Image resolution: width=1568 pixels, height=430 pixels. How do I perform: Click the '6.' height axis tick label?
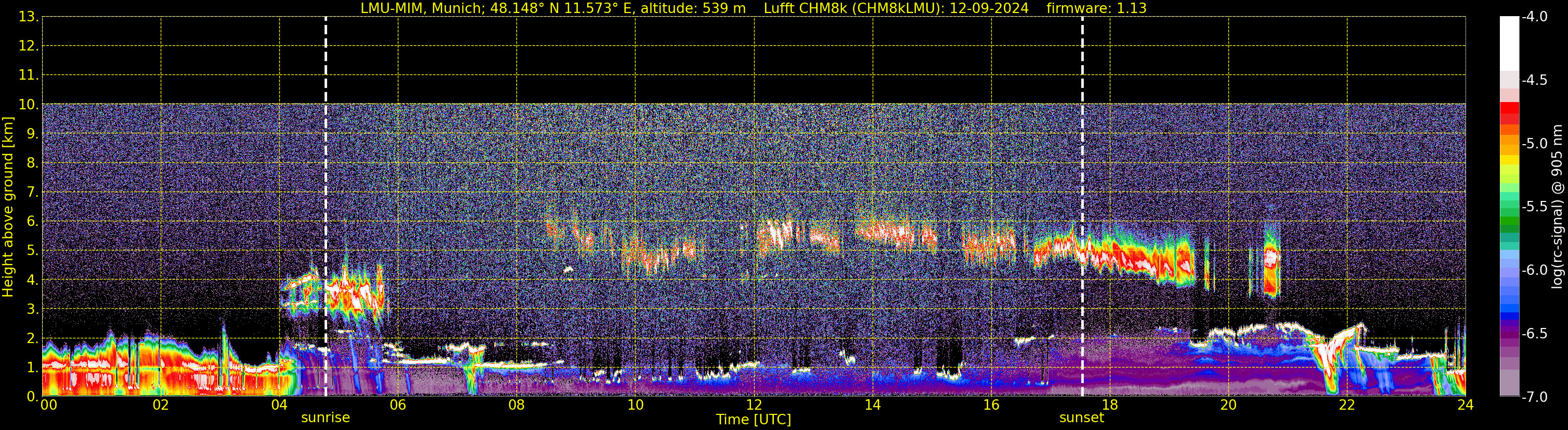[x=32, y=222]
